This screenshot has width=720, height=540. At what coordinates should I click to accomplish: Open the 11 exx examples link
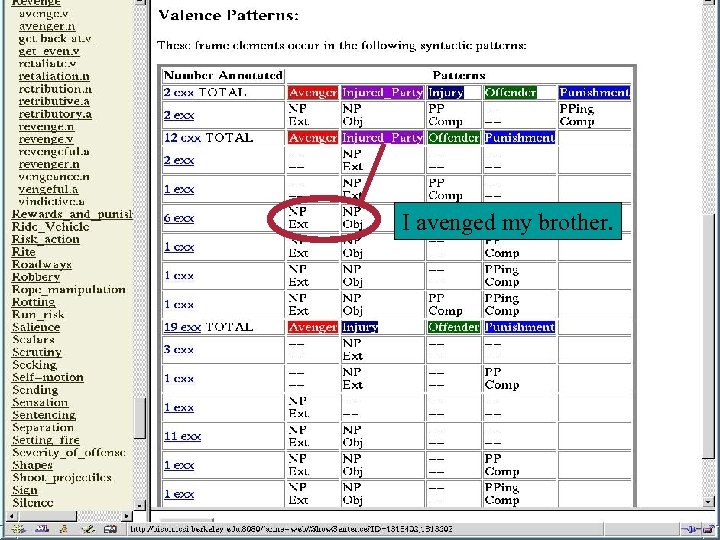pyautogui.click(x=182, y=436)
